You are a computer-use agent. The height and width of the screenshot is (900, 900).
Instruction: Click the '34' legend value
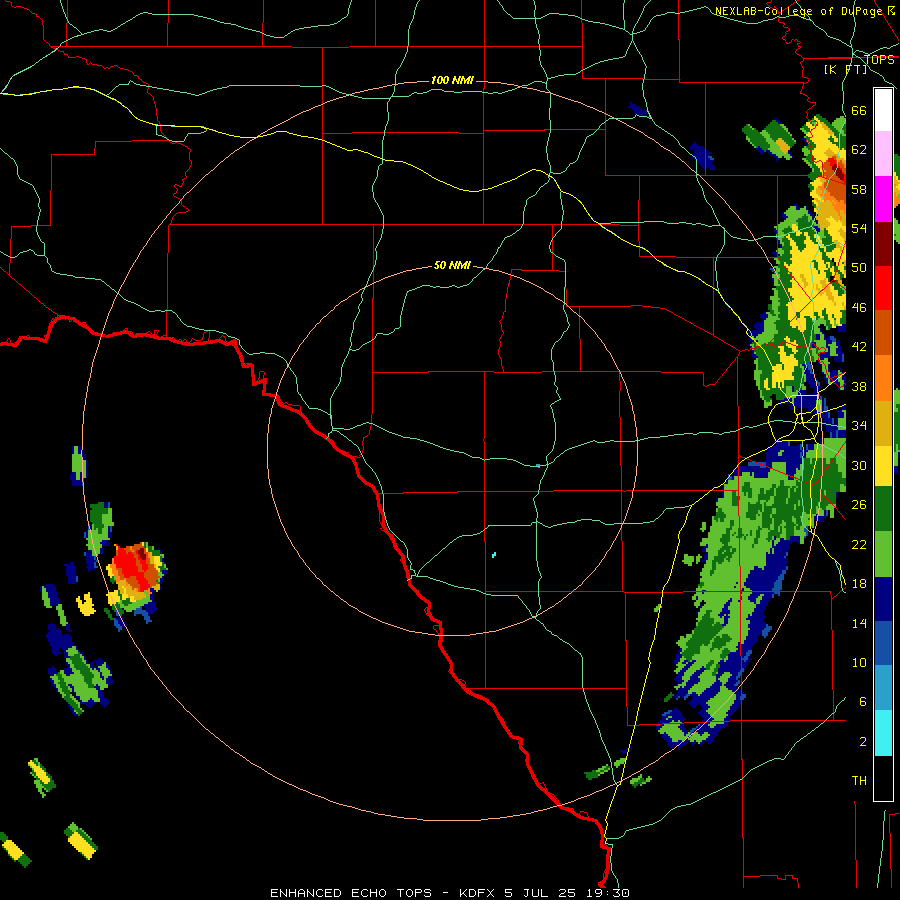859,426
